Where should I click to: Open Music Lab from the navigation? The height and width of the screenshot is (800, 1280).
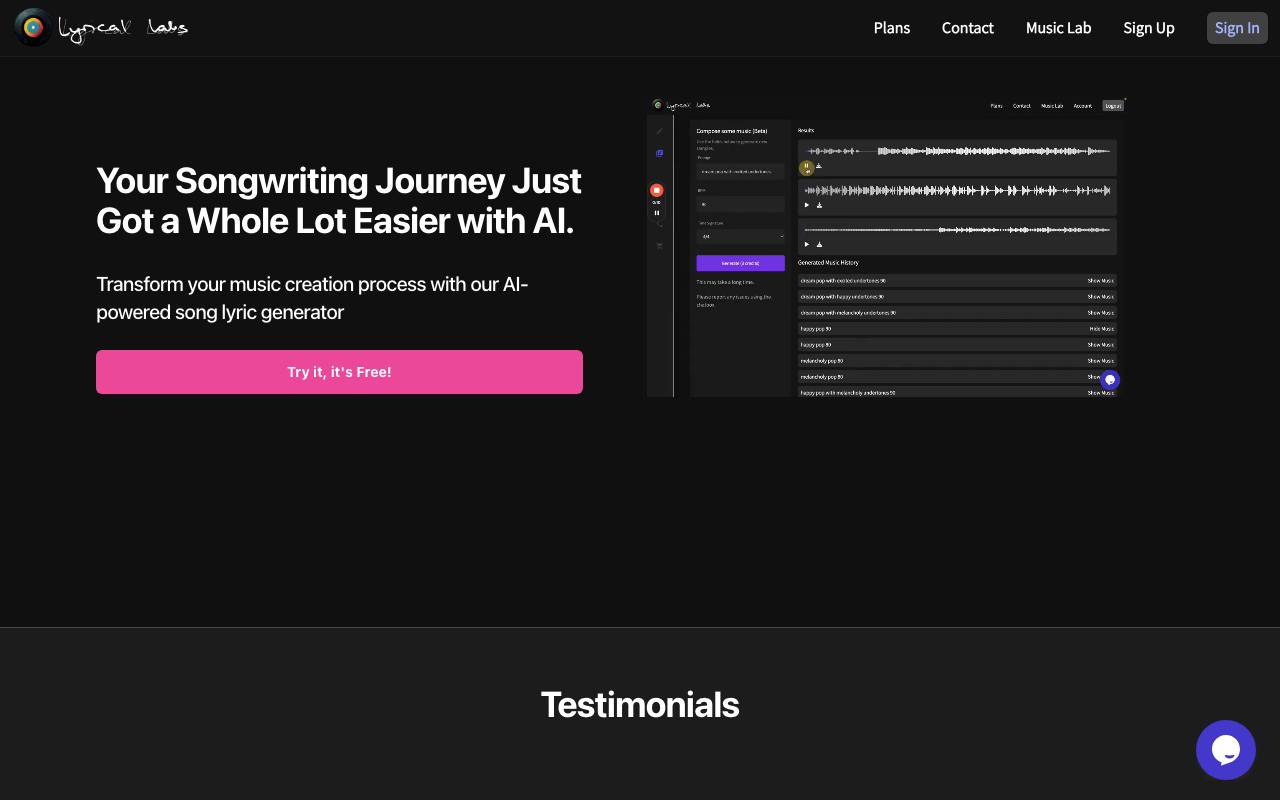click(1058, 28)
